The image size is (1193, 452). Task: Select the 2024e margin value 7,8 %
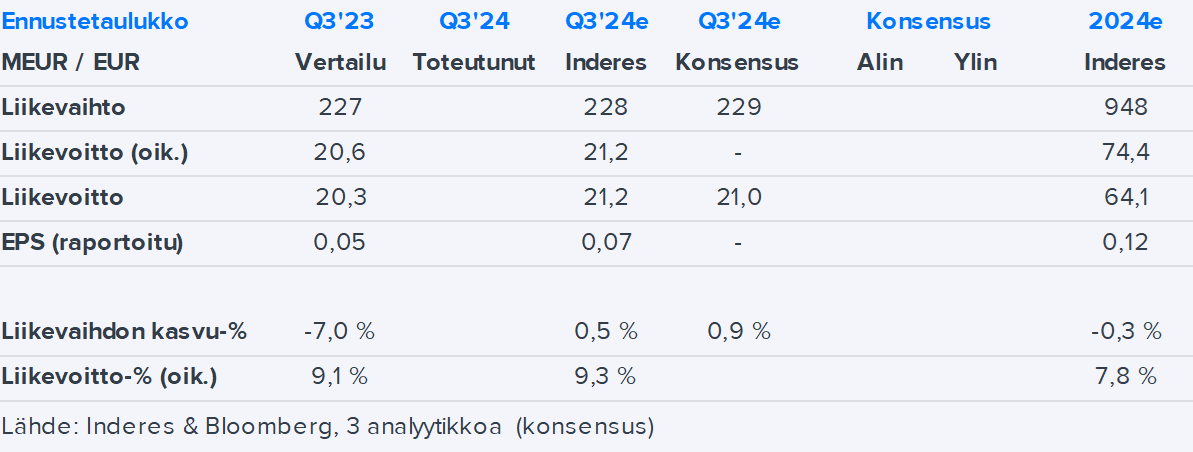coord(1126,376)
